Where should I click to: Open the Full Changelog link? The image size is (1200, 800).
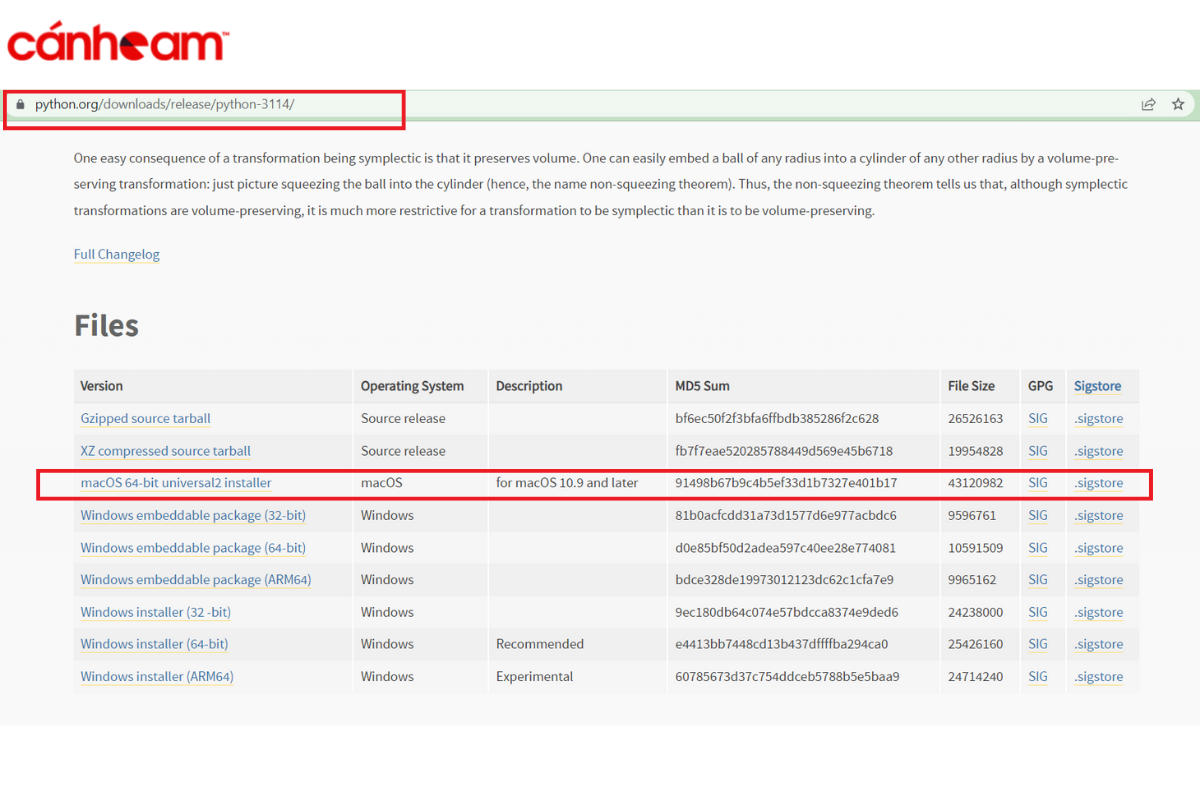(x=116, y=254)
